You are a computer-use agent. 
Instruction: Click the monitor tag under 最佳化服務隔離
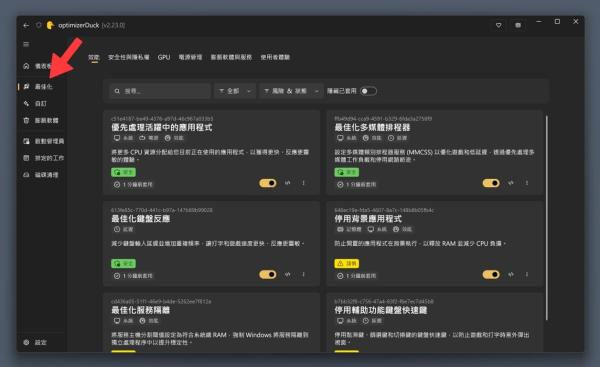(x=123, y=321)
